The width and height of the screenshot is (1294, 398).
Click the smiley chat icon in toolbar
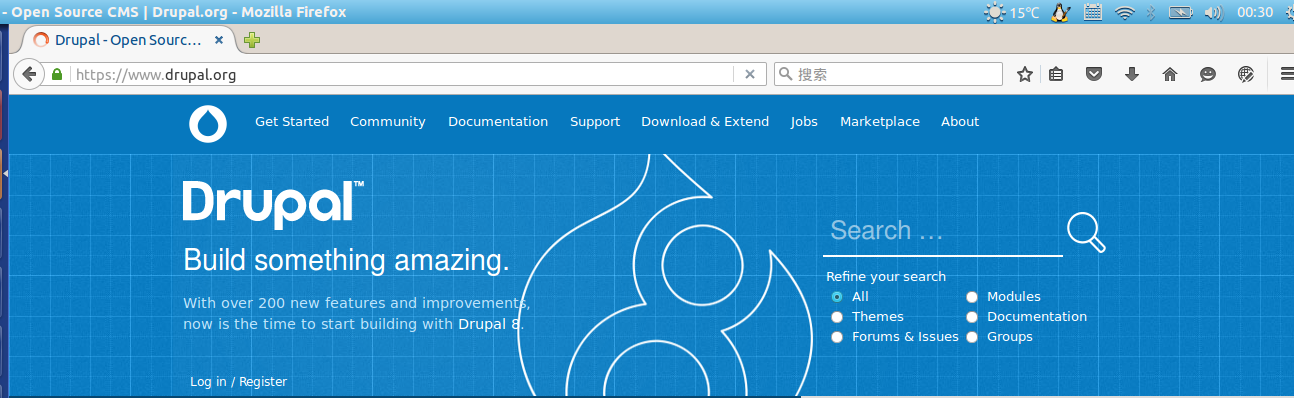tap(1208, 74)
